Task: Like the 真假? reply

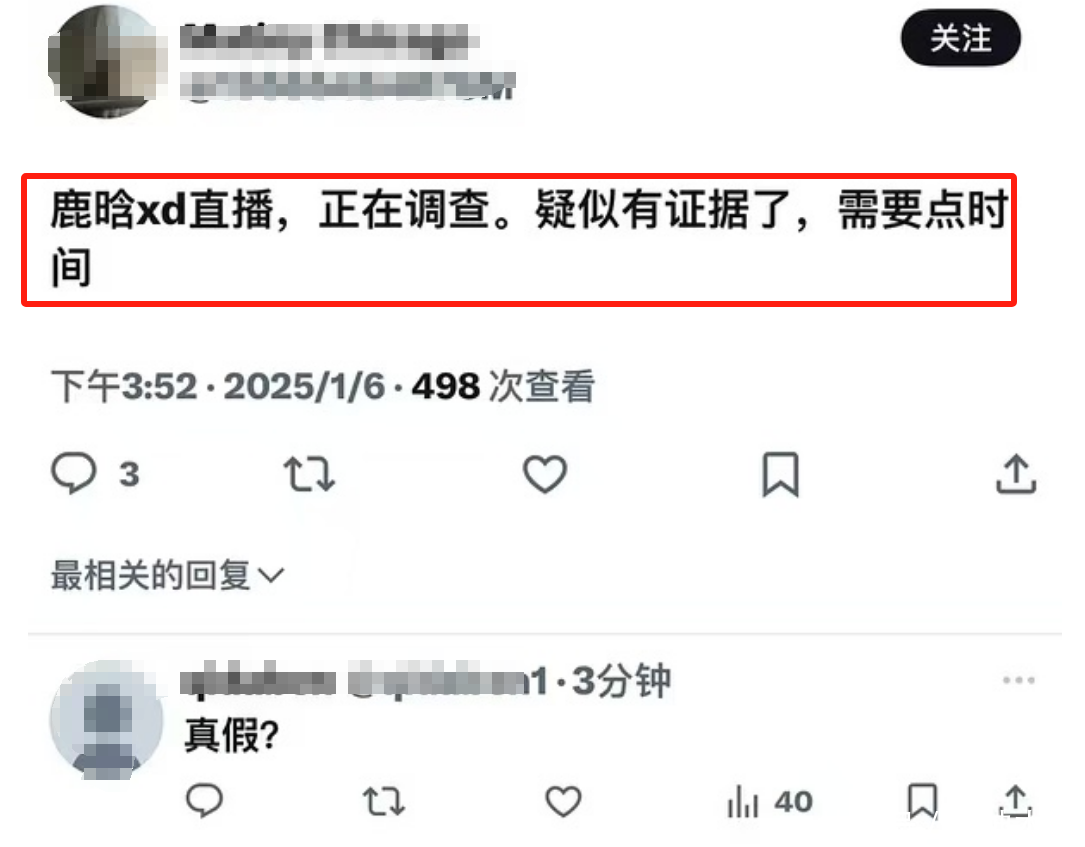Action: tap(563, 801)
